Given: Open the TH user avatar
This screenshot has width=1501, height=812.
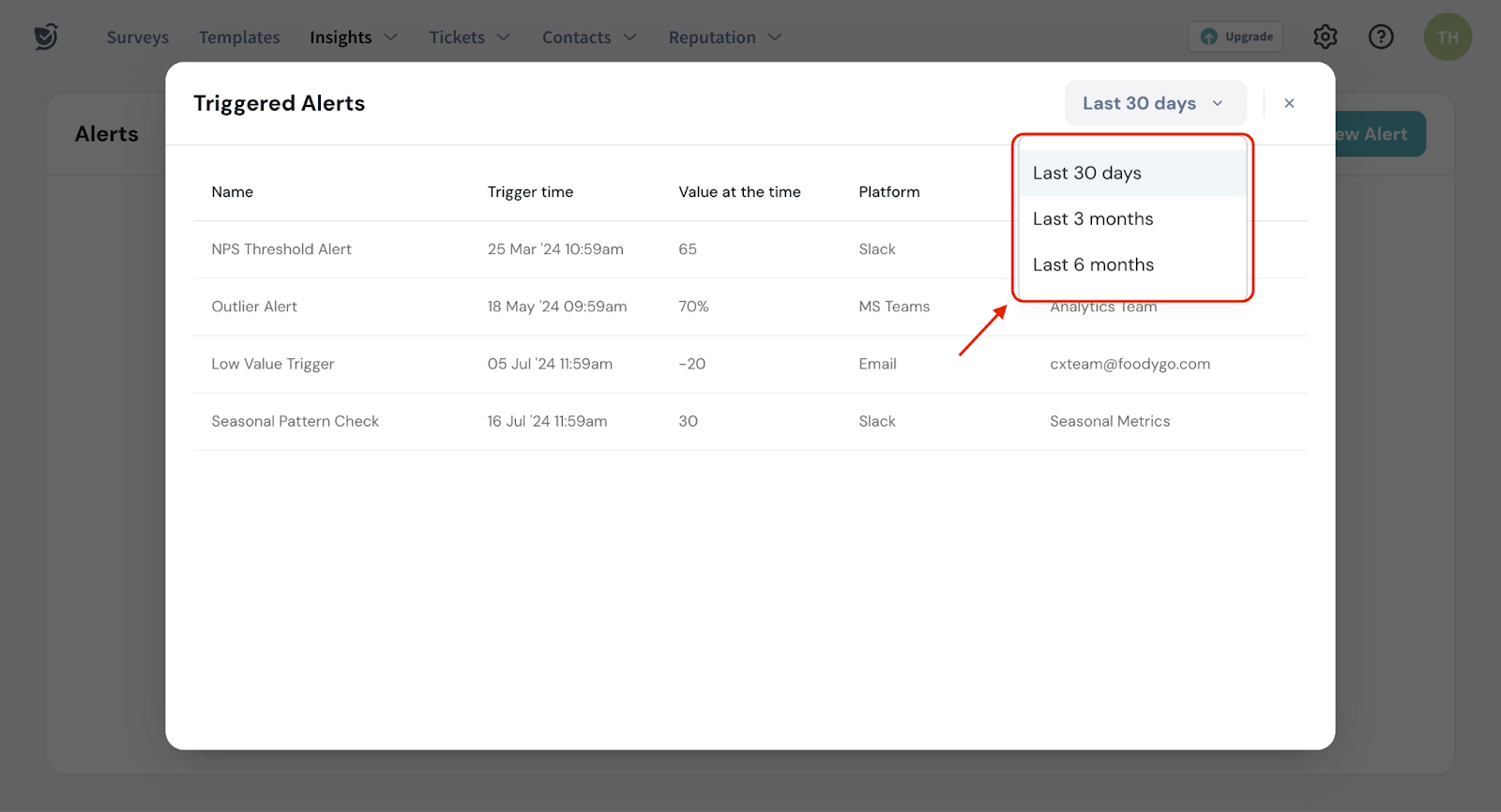Looking at the screenshot, I should point(1448,37).
